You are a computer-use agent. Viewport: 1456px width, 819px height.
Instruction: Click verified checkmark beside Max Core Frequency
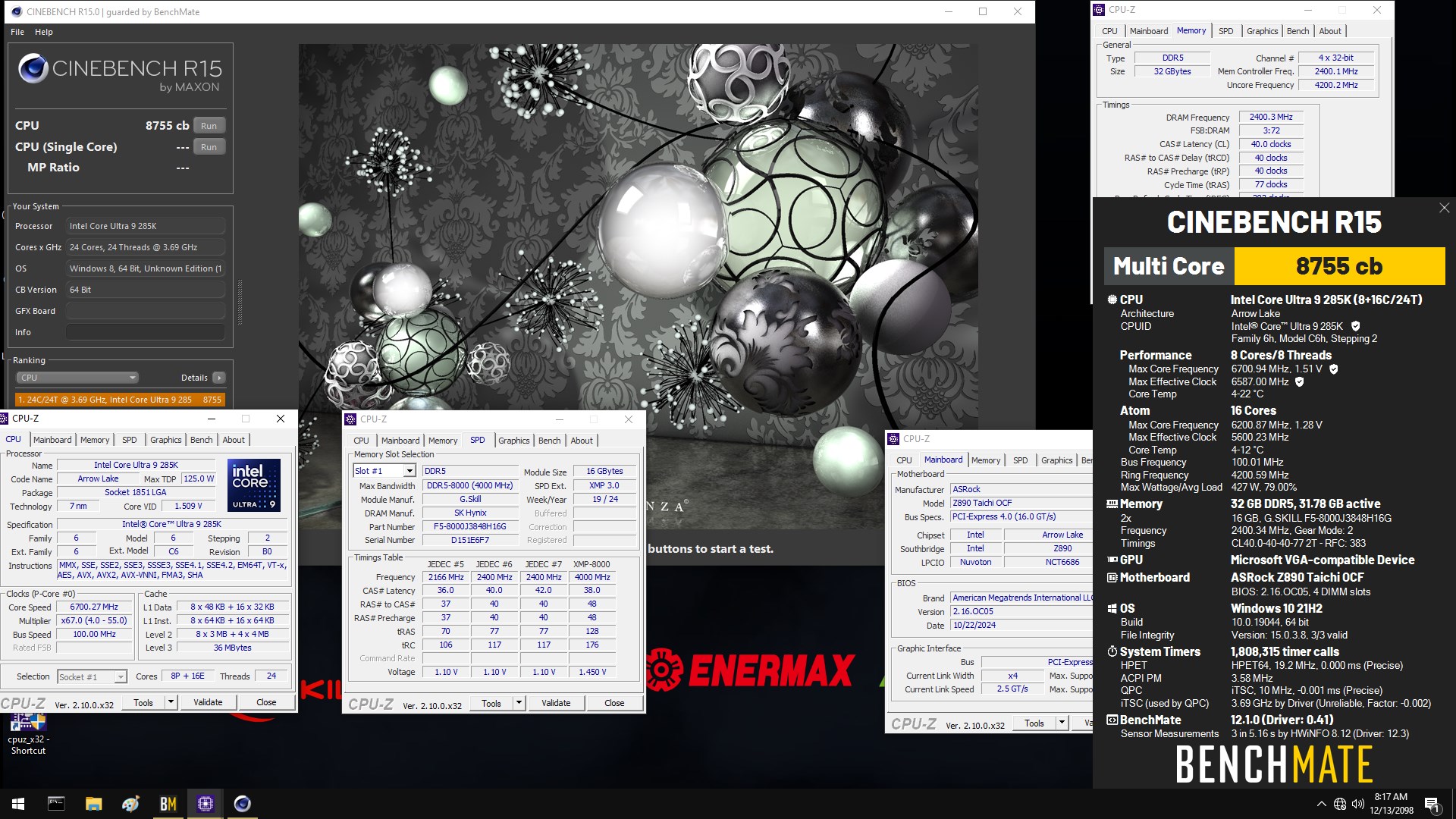1334,369
